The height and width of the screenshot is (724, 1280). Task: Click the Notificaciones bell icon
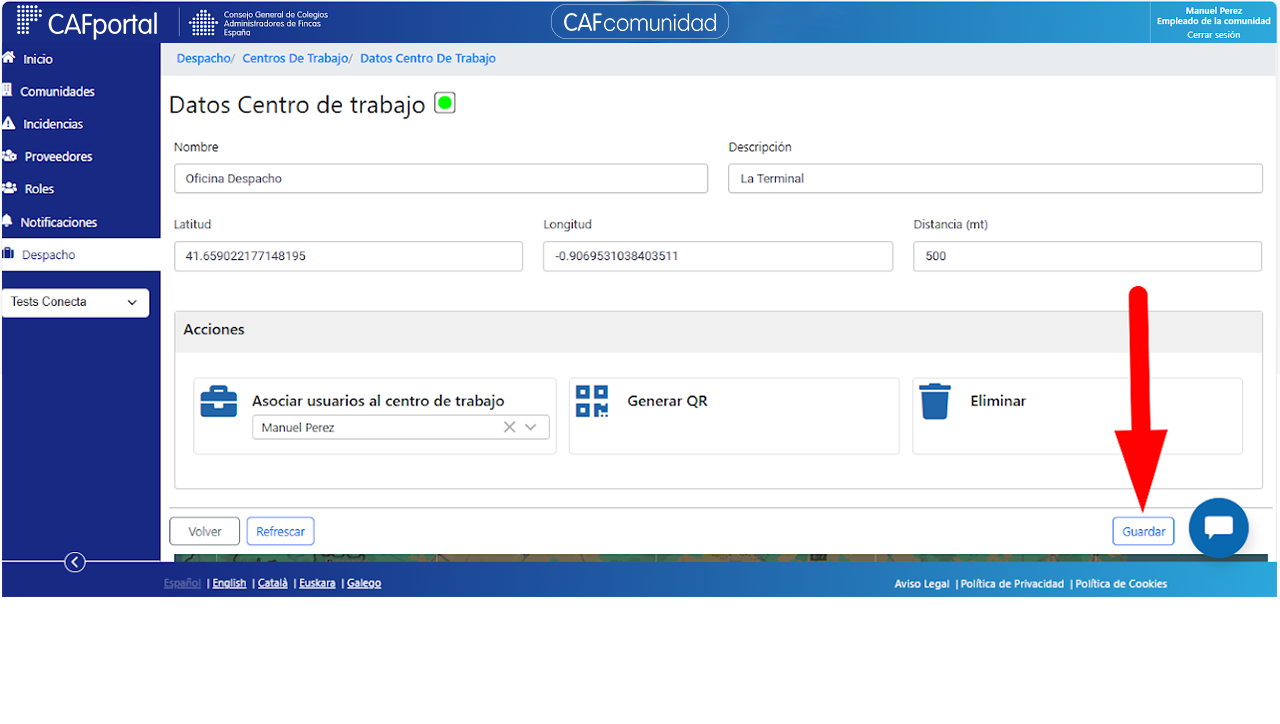click(x=8, y=221)
